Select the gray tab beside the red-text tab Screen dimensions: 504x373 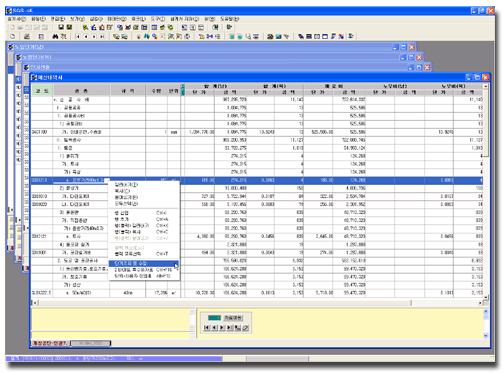(x=91, y=343)
